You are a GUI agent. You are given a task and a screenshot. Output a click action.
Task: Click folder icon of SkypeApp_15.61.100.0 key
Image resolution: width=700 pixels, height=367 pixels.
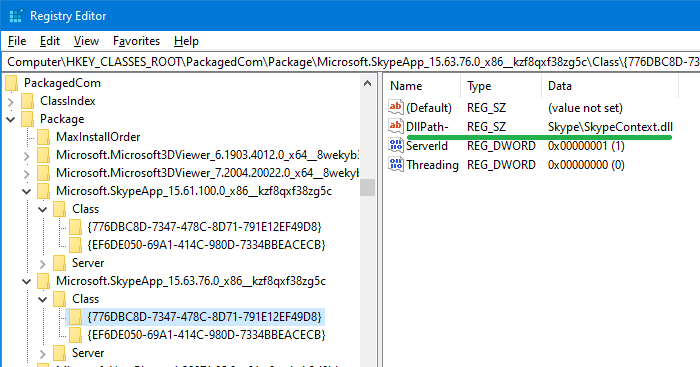tap(44, 192)
